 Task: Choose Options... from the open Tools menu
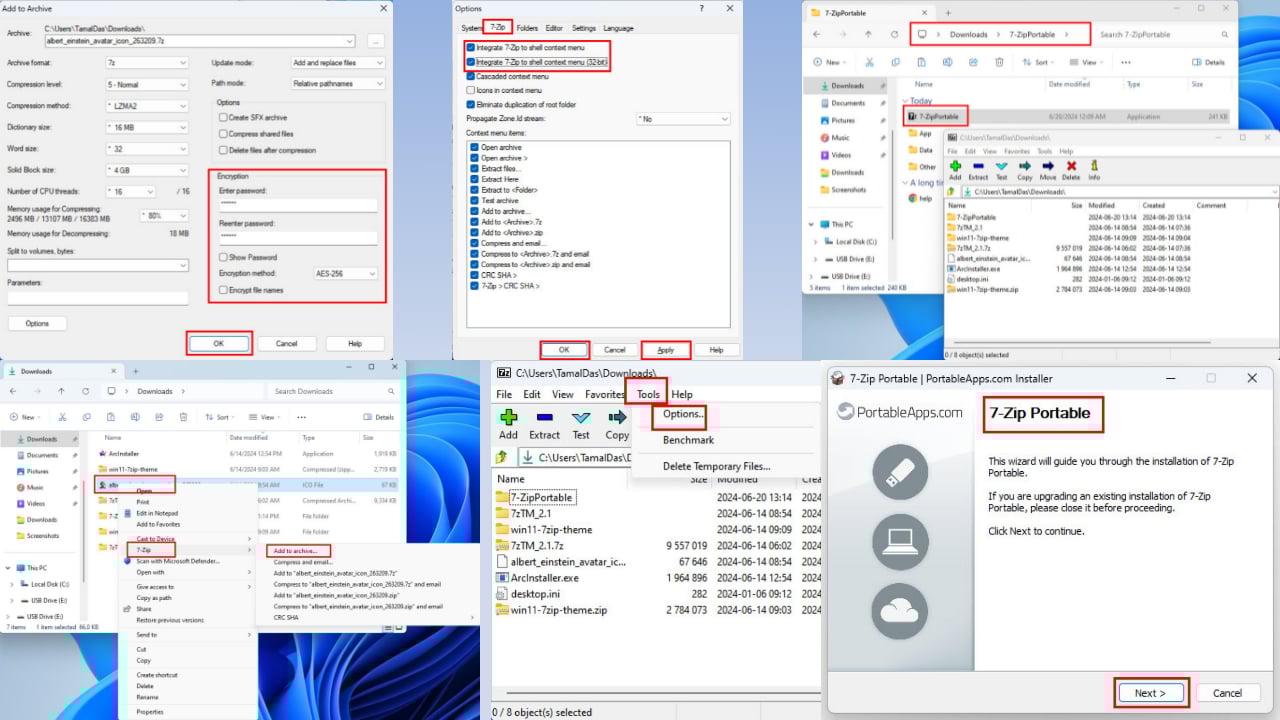(684, 414)
